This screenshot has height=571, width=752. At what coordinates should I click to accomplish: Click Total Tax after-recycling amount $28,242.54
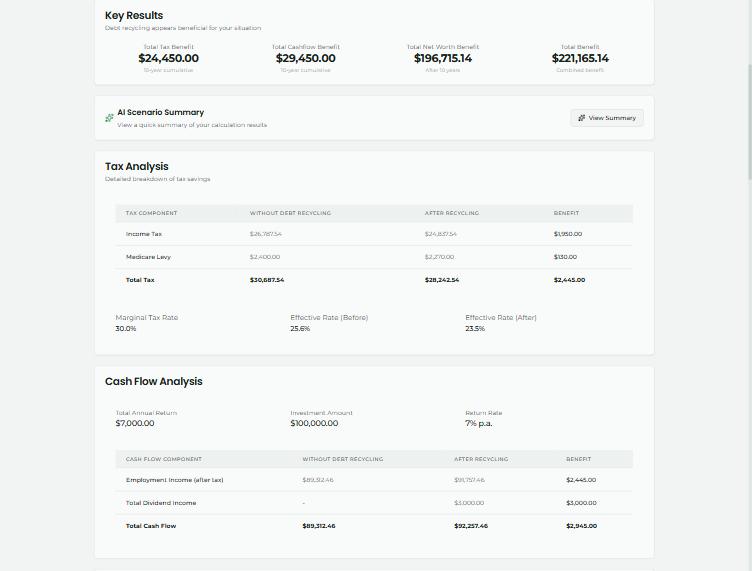[442, 280]
